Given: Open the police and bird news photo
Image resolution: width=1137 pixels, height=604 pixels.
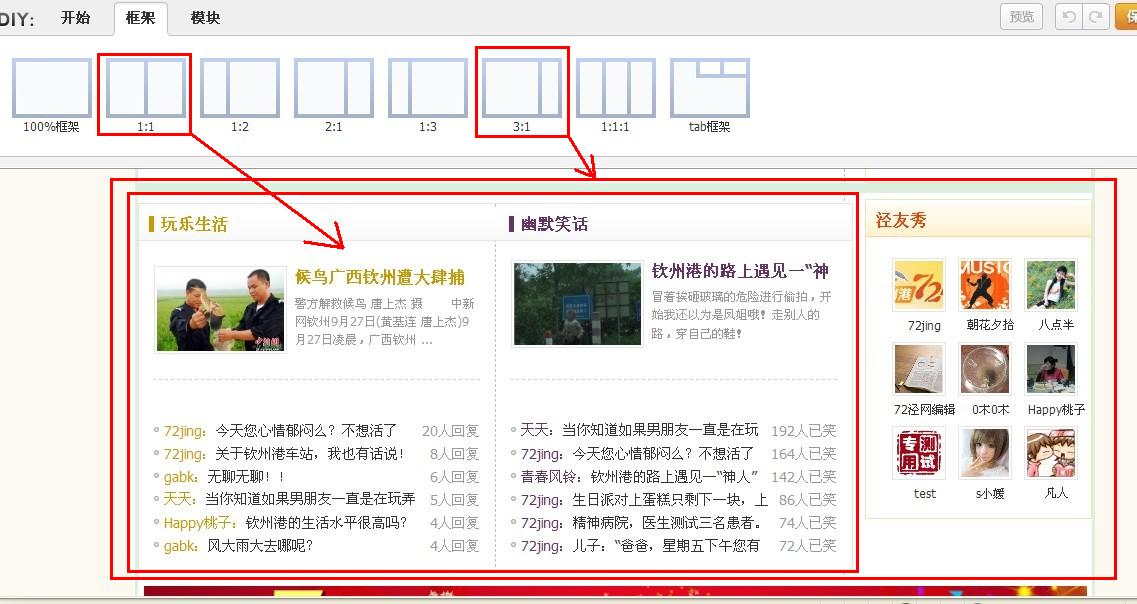Looking at the screenshot, I should pyautogui.click(x=220, y=310).
